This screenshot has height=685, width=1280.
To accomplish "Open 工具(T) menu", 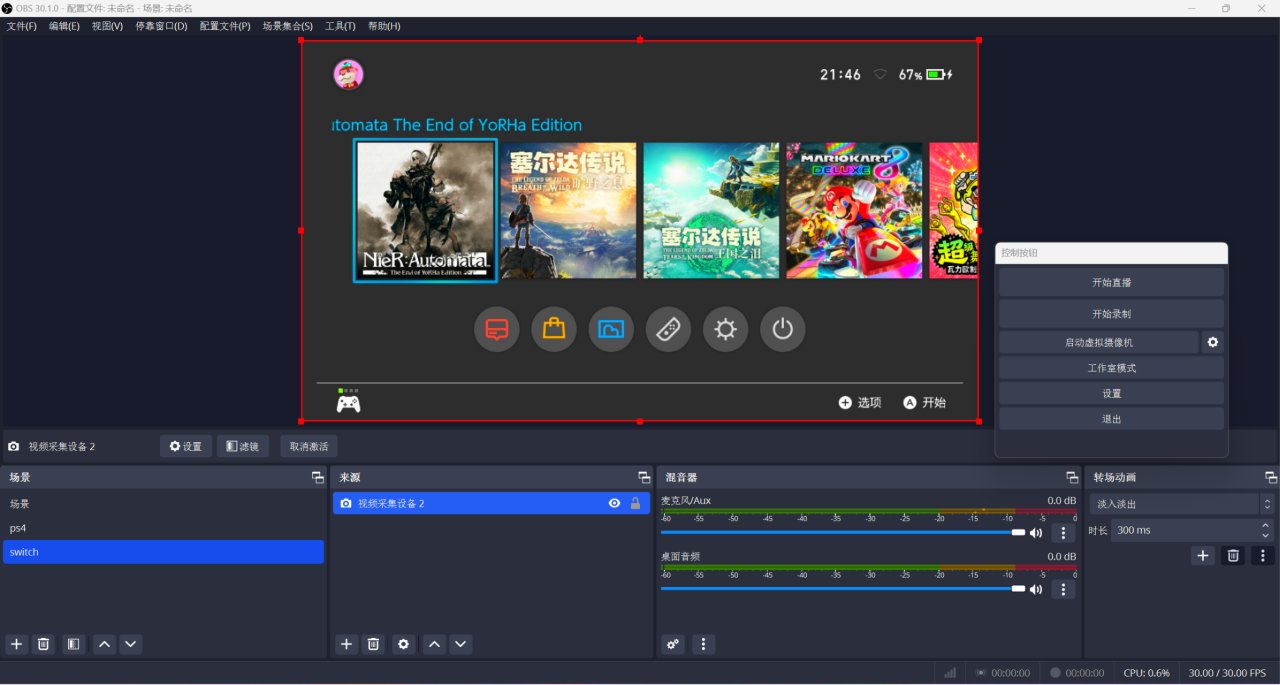I will coord(340,26).
